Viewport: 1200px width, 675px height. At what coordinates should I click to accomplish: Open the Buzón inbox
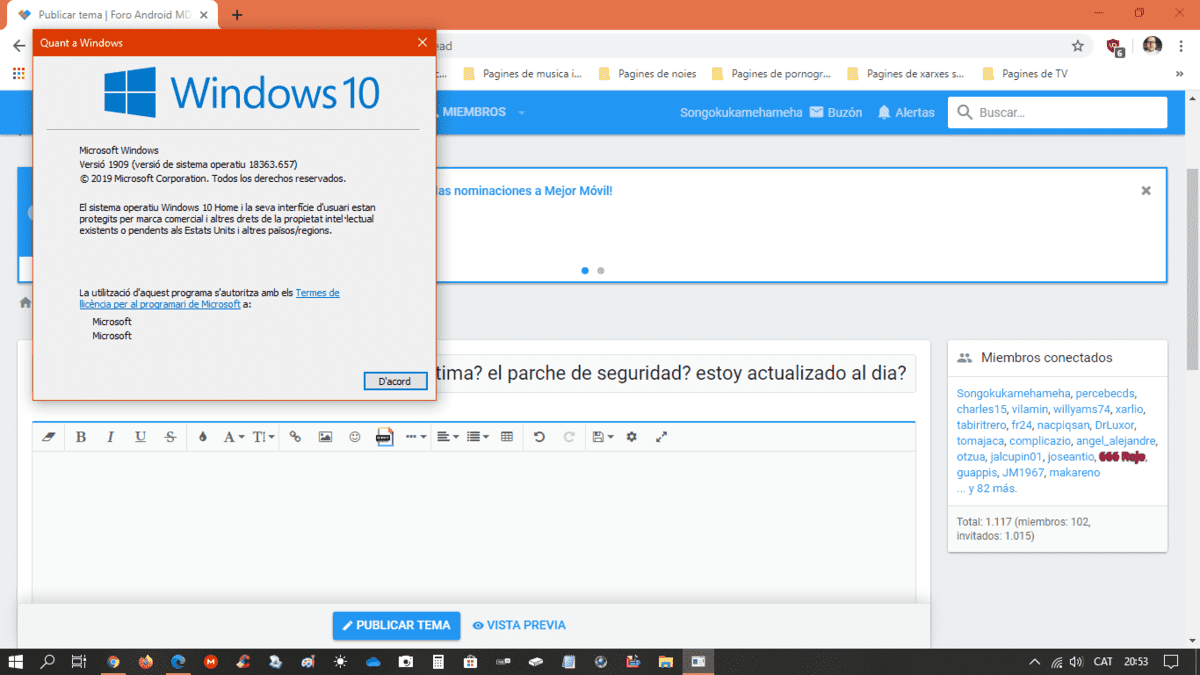pyautogui.click(x=836, y=112)
